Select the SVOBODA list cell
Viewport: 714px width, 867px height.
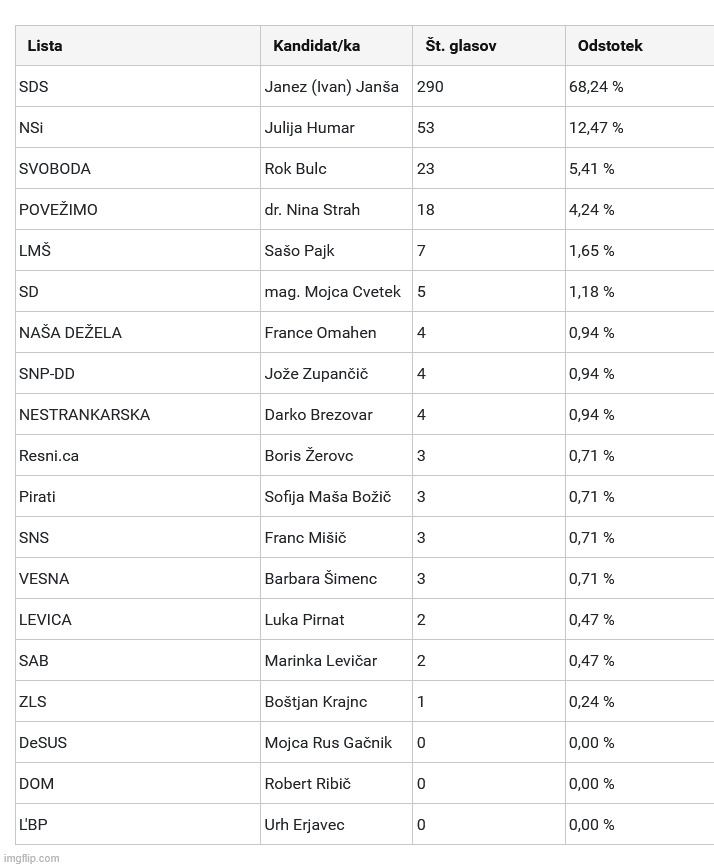(61, 169)
